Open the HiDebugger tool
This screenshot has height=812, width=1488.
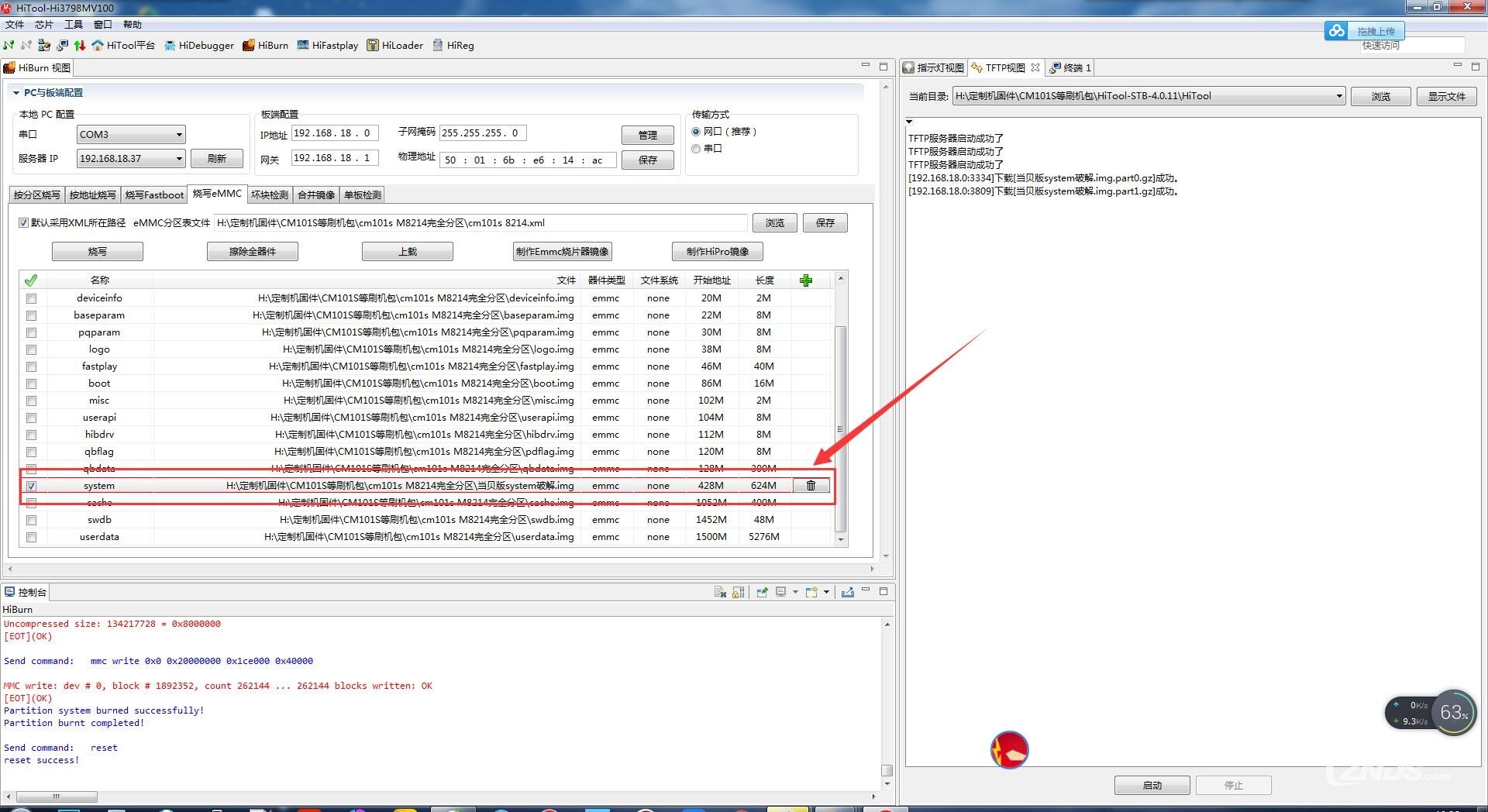(x=199, y=45)
